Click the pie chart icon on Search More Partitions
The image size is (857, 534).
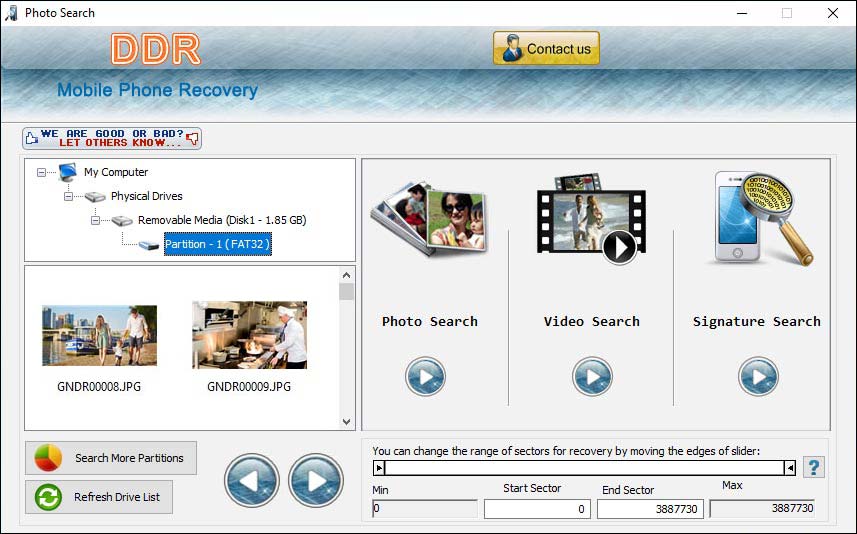[48, 458]
